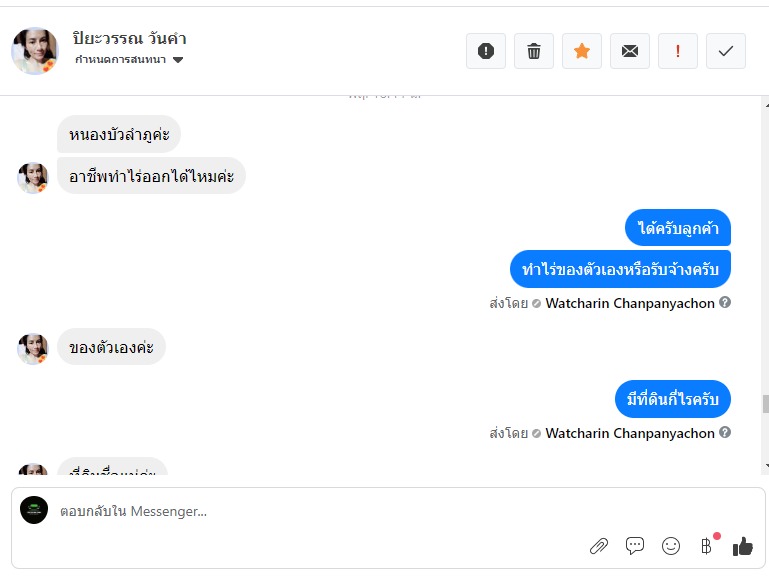Image resolution: width=769 pixels, height=576 pixels.
Task: Open Watcharin Chanpanyachon sender link under first reply
Action: pos(630,303)
